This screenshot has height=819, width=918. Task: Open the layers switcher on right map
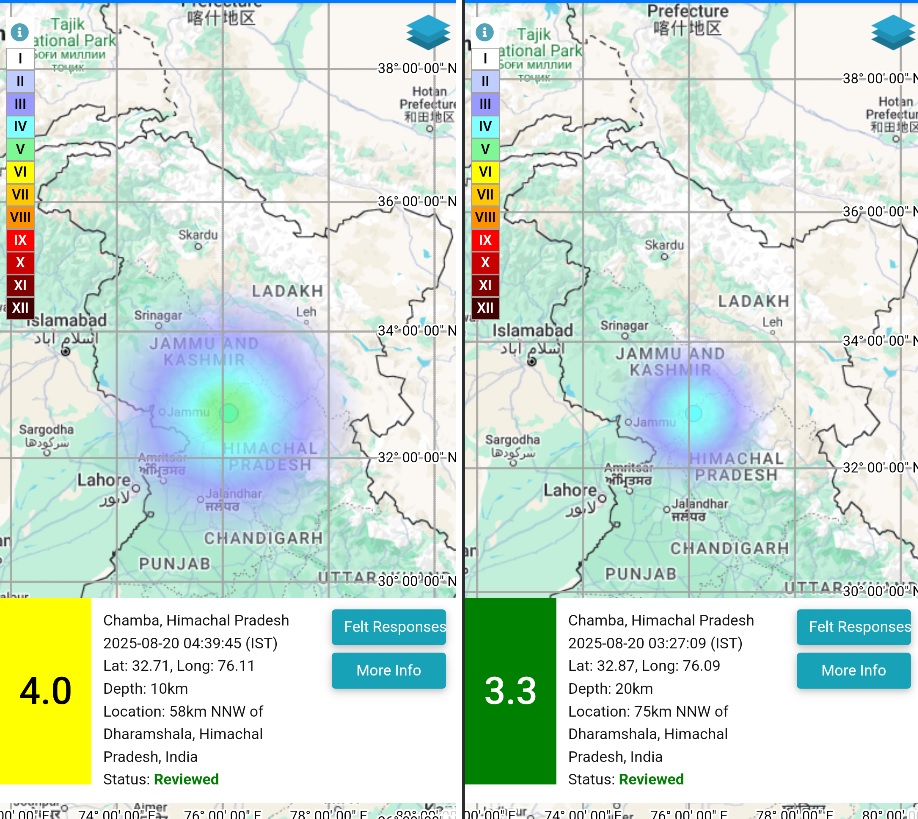point(893,33)
